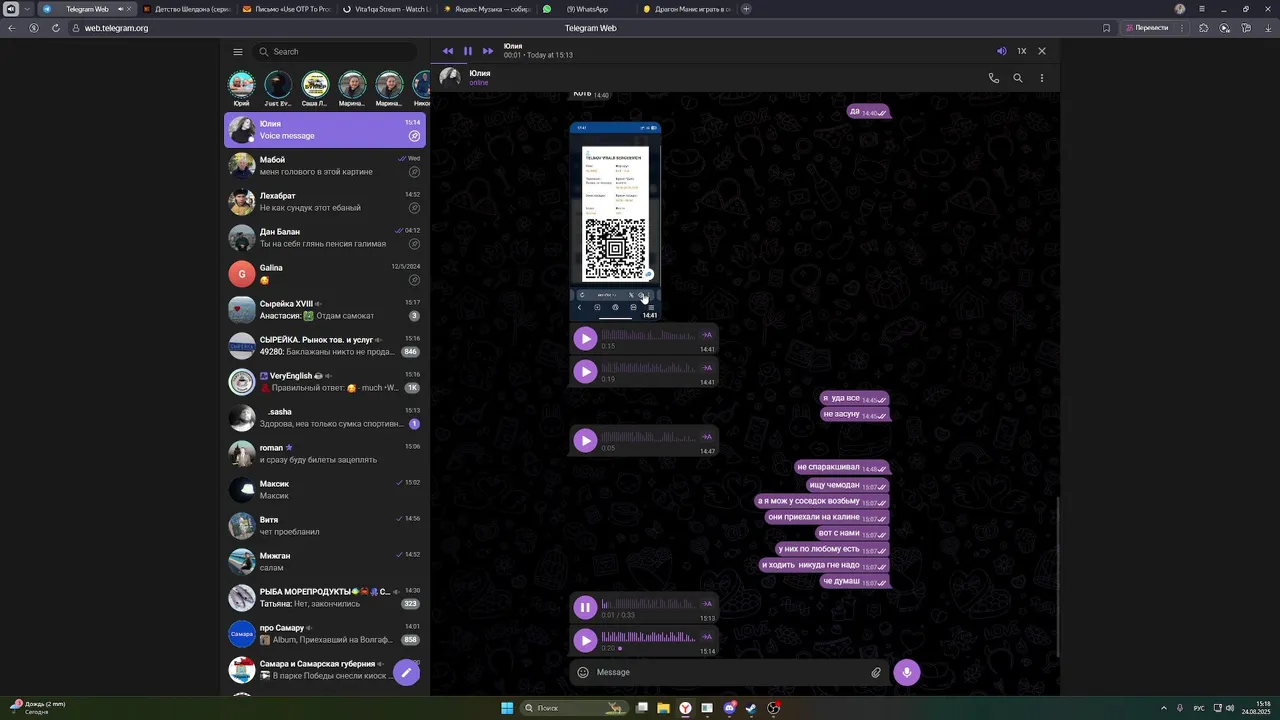Open the Лехабрат chat
This screenshot has width=1280, height=720.
click(325, 202)
